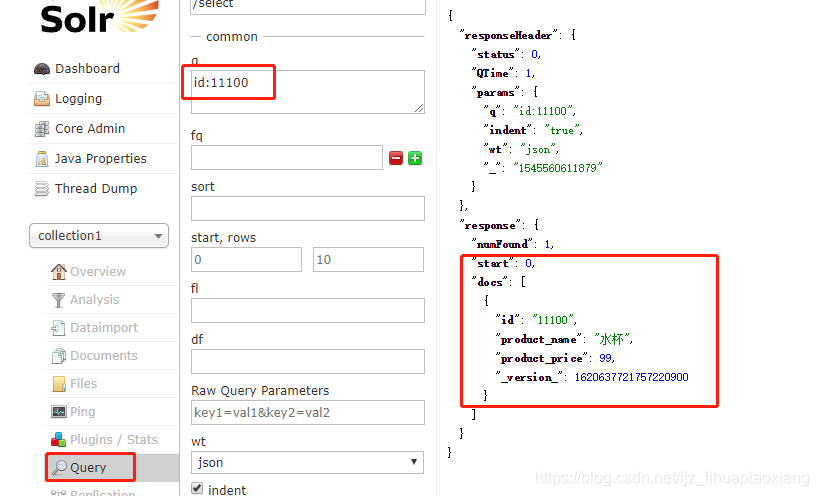Go to the Documents page
Screen dimensions: 818x496
[104, 356]
